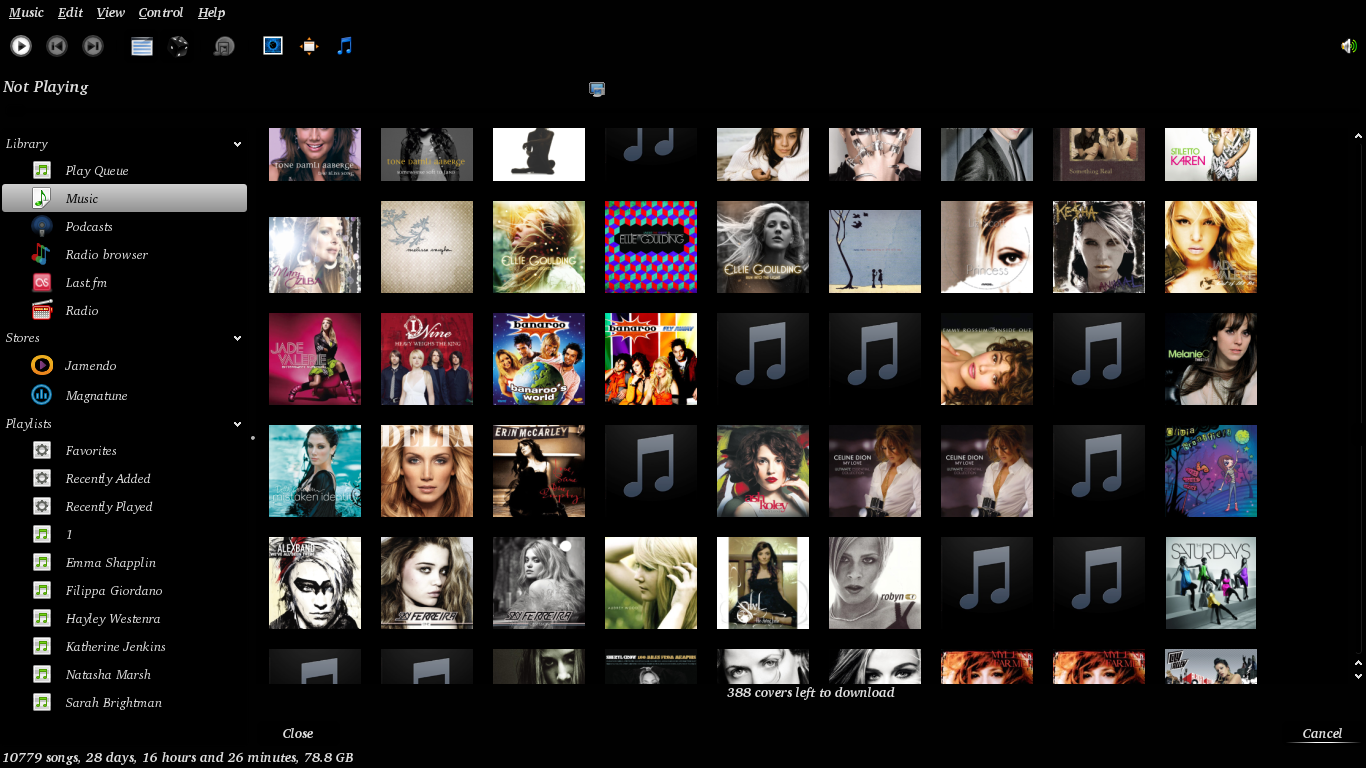Open the Help menu
Viewport: 1366px width, 768px height.
[x=211, y=13]
